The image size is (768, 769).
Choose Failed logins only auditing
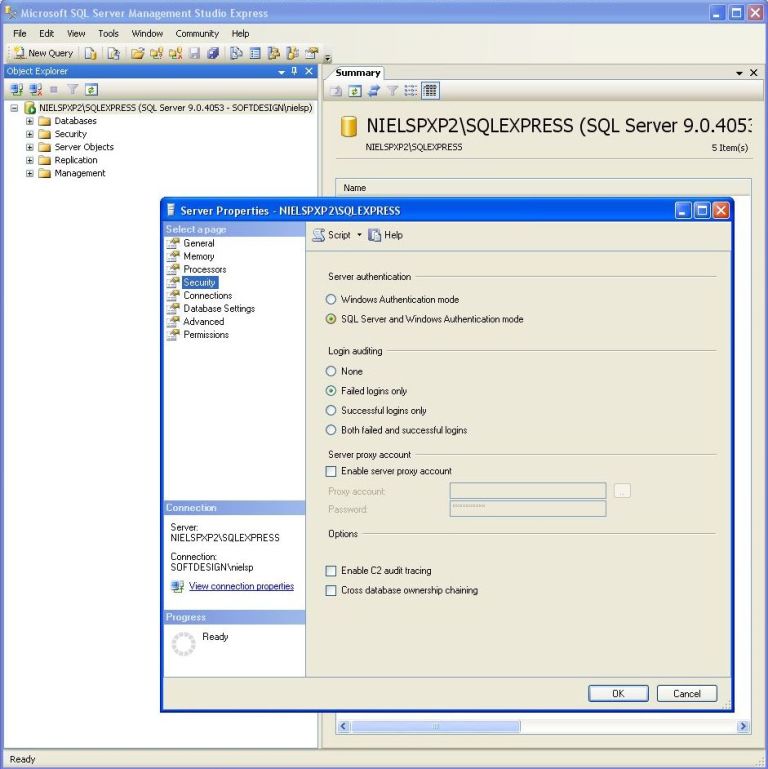[x=331, y=391]
